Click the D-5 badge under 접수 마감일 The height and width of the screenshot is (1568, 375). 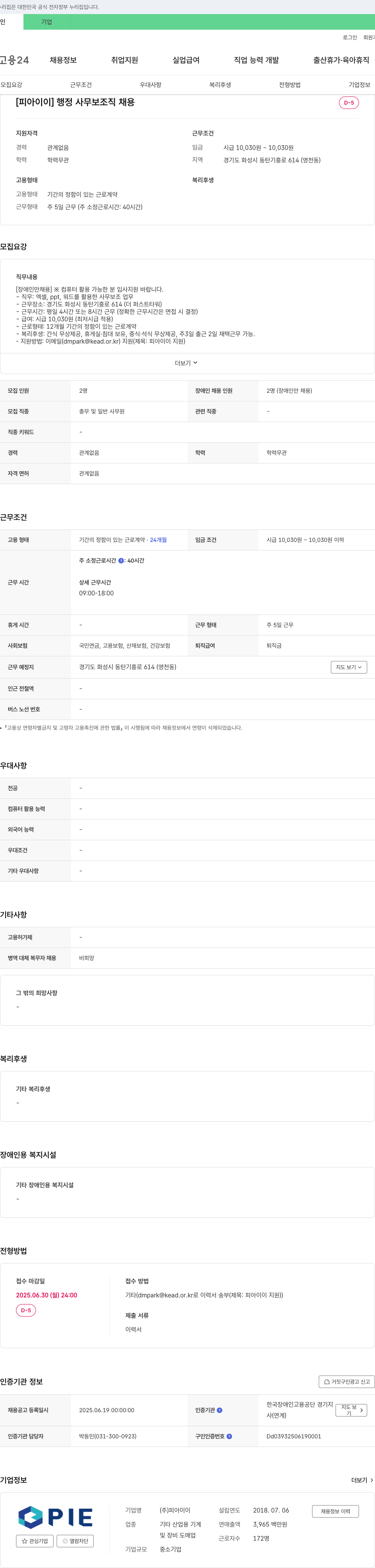click(26, 1311)
